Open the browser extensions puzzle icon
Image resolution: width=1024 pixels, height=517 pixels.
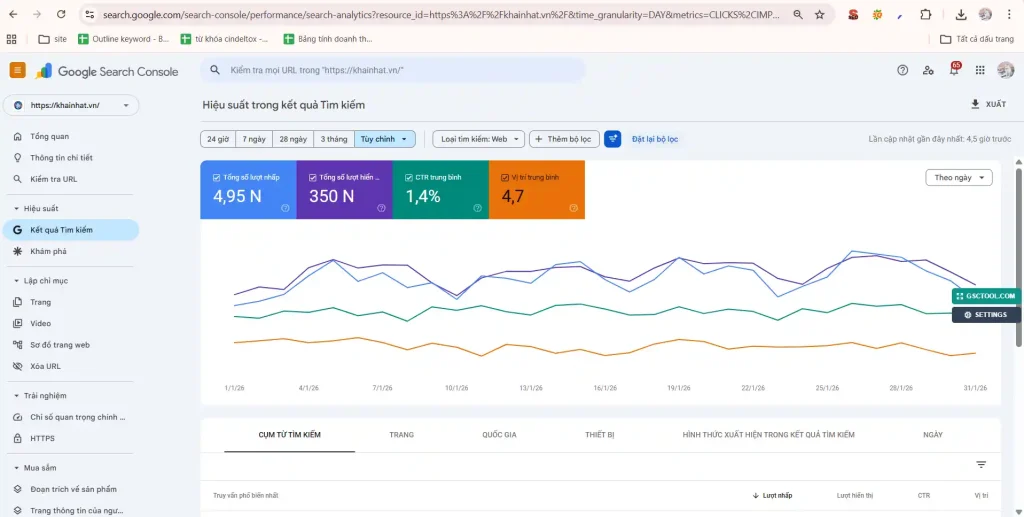pos(925,14)
